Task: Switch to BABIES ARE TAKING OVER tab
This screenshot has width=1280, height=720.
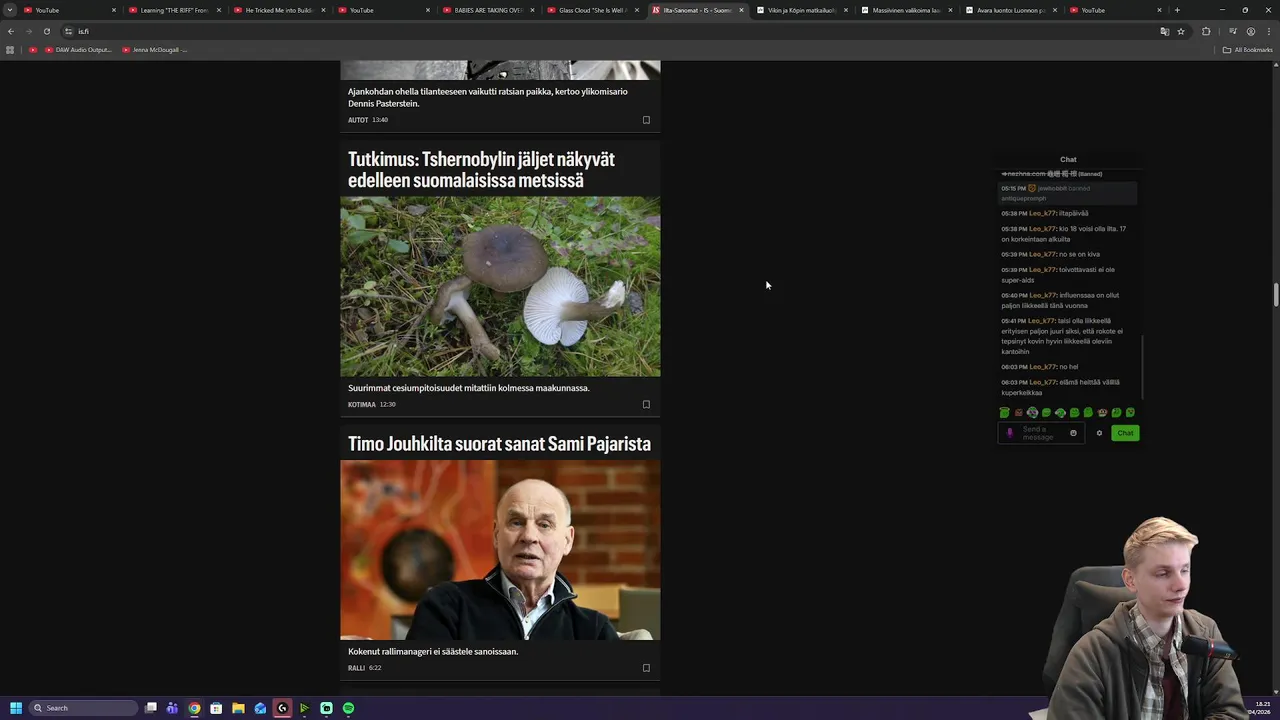Action: [x=487, y=10]
